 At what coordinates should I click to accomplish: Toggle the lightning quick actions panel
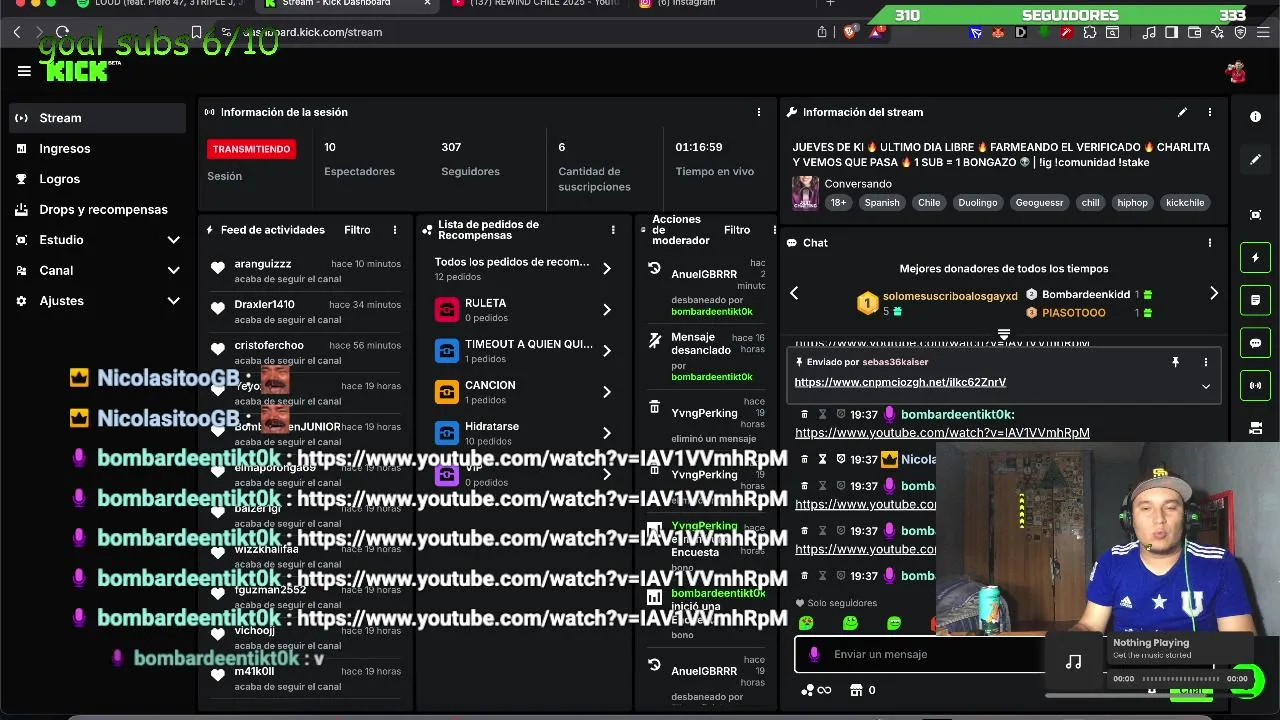point(1256,258)
